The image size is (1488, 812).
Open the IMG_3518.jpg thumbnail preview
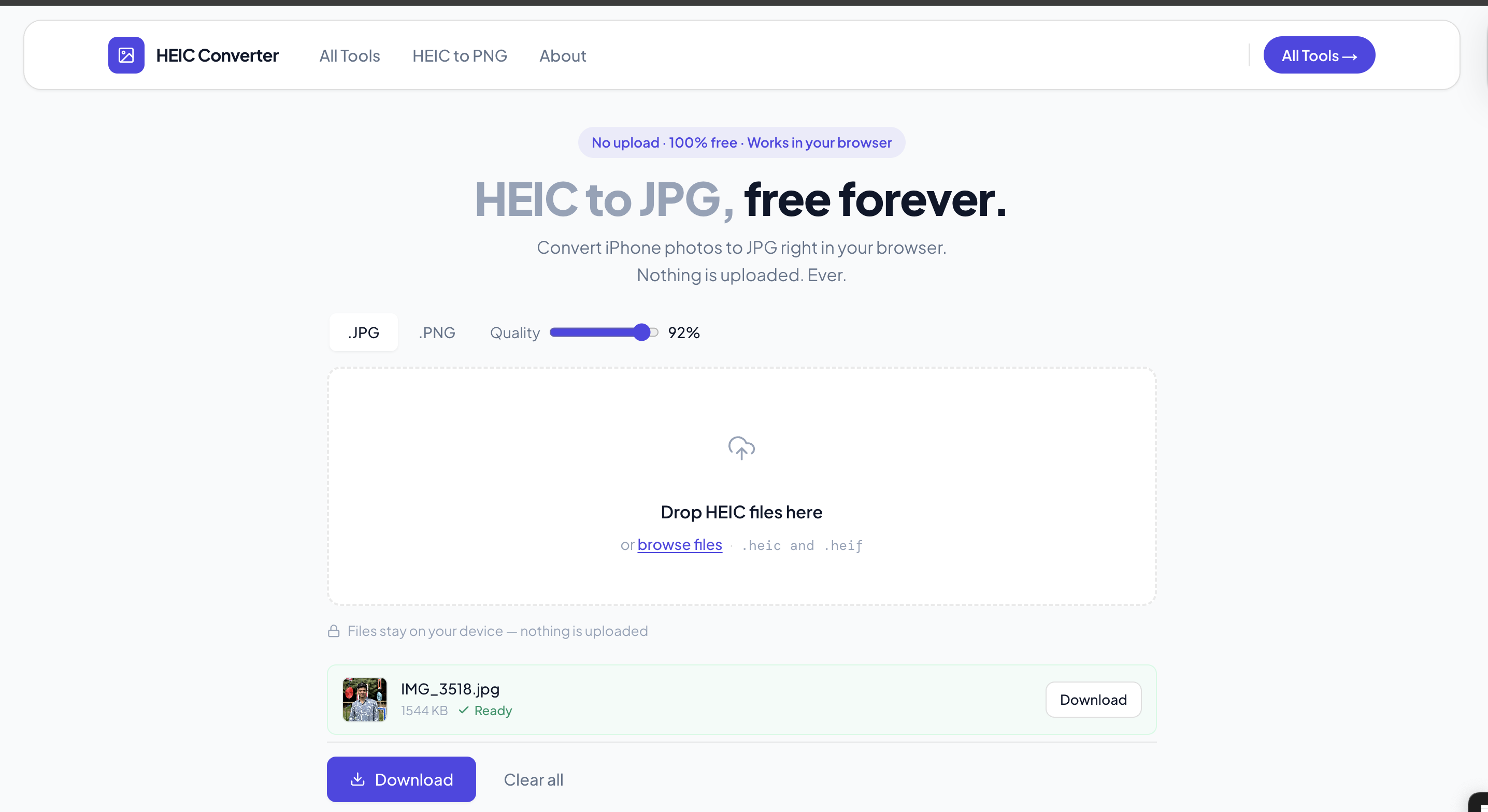coord(365,700)
